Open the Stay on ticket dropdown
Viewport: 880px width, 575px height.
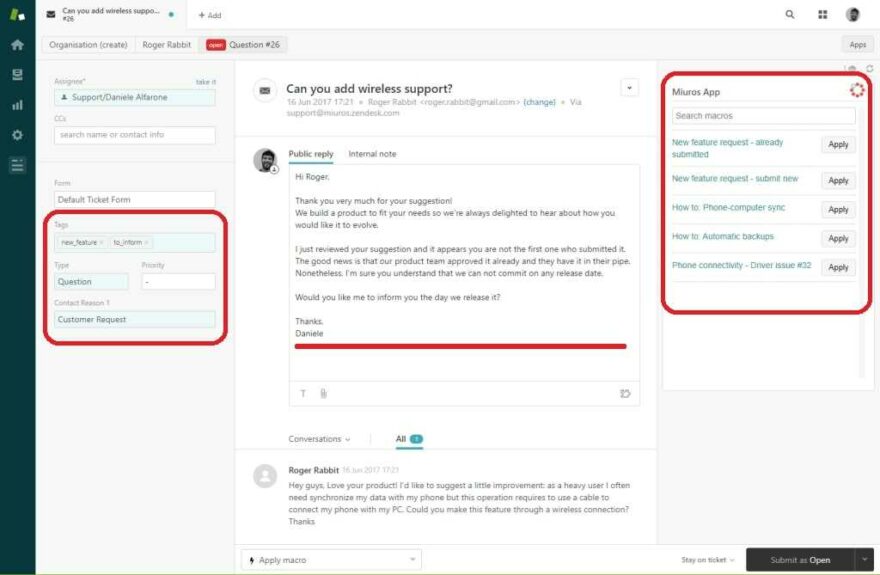click(708, 560)
